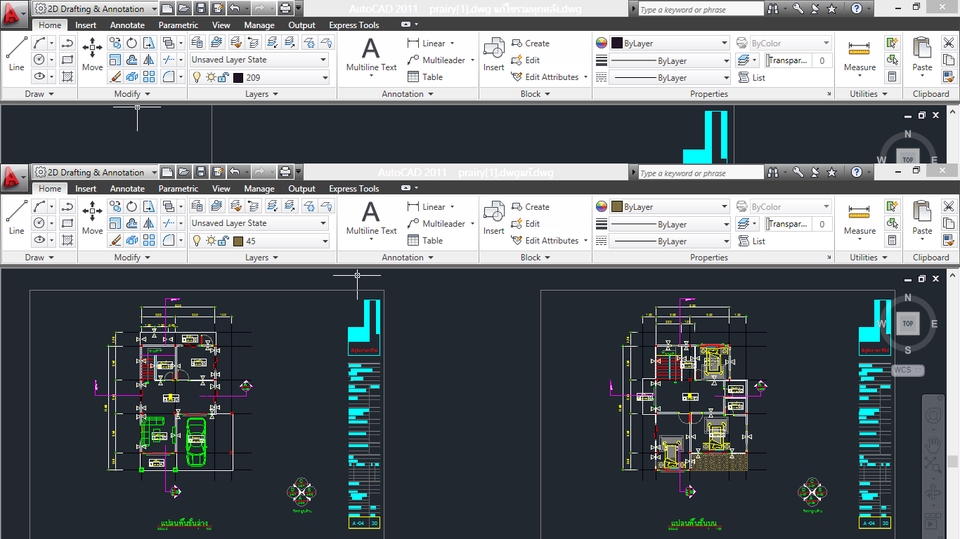
Task: Open the Annotate tab in lower window
Action: [127, 189]
